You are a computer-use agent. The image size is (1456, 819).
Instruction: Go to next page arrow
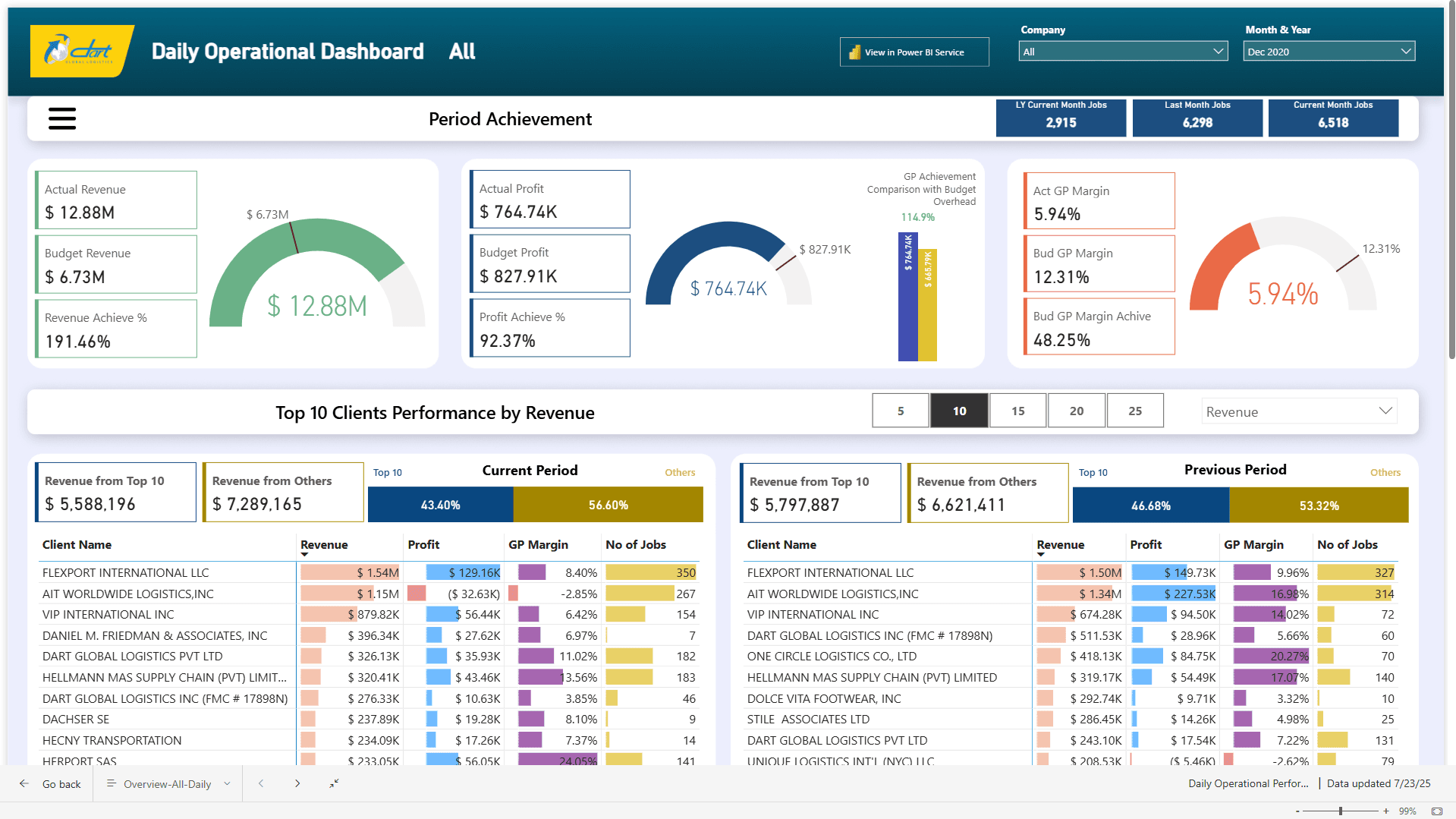297,783
